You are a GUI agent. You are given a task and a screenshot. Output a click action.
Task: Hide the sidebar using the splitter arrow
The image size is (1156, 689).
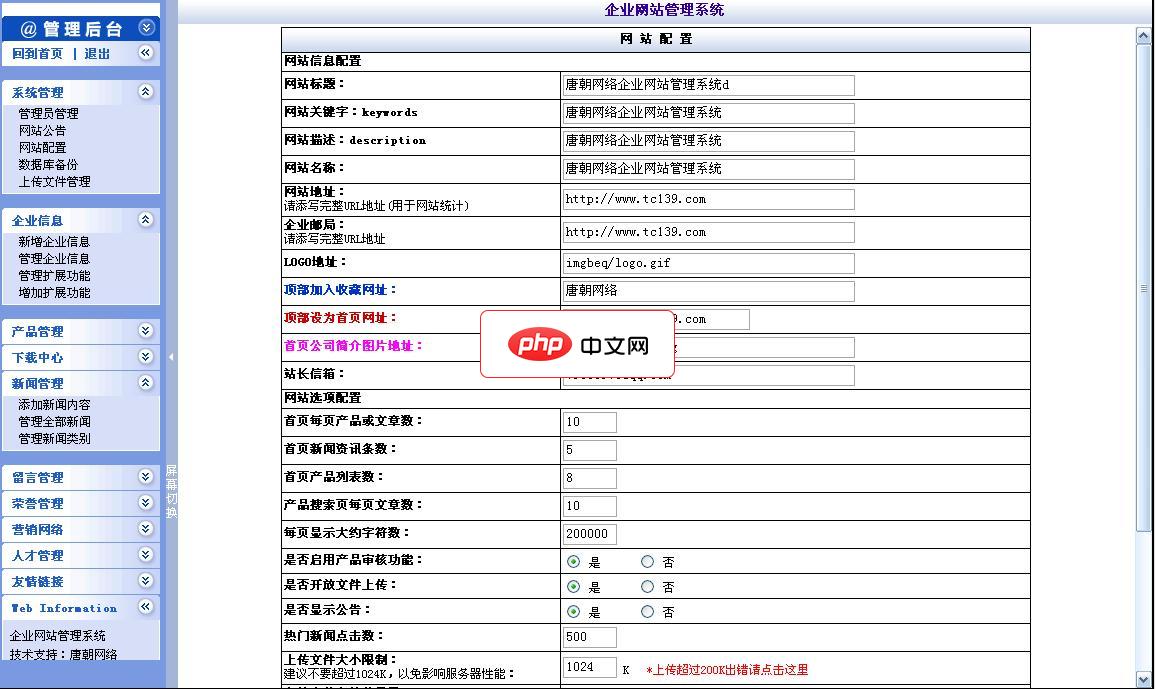(x=171, y=357)
